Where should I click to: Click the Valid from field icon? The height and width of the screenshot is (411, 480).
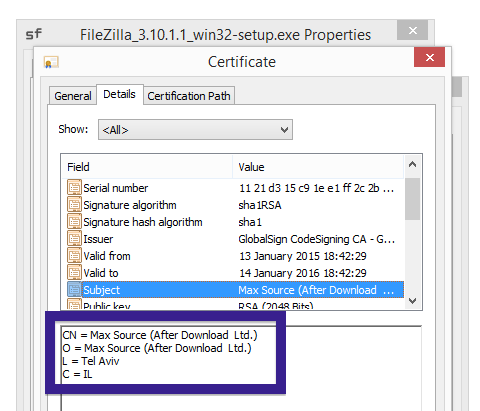click(74, 255)
